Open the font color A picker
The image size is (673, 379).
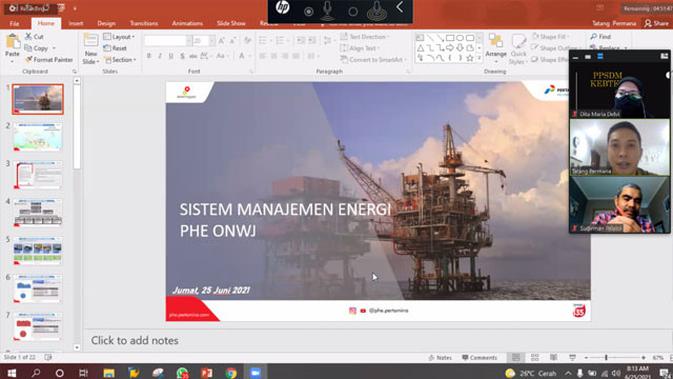(243, 56)
